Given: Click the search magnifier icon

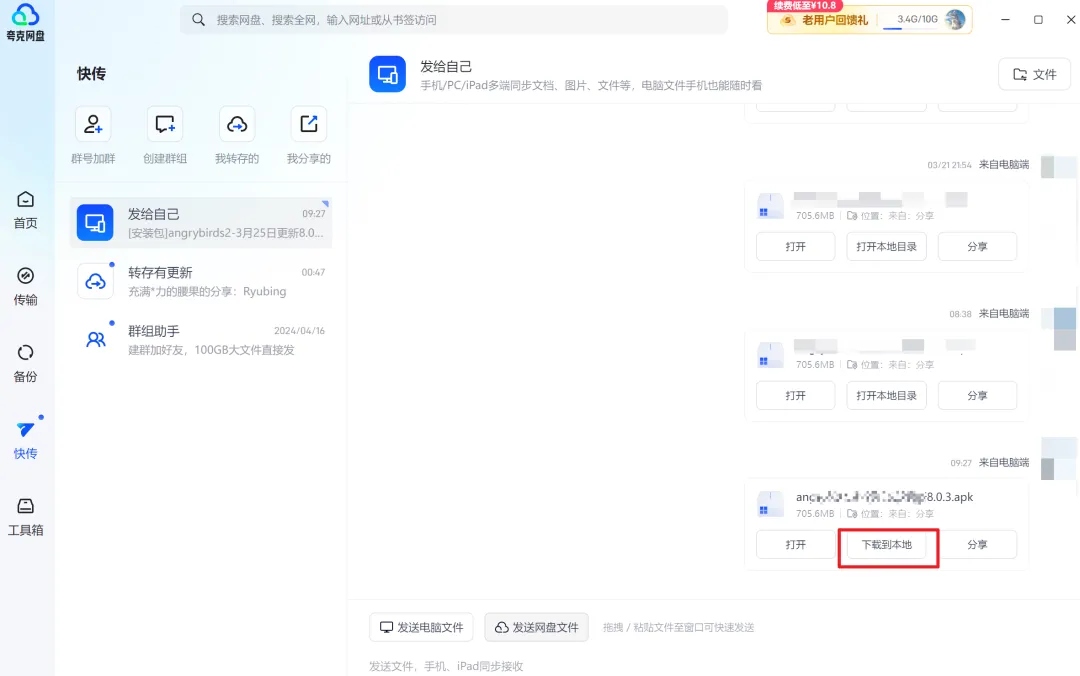Looking at the screenshot, I should (x=198, y=20).
